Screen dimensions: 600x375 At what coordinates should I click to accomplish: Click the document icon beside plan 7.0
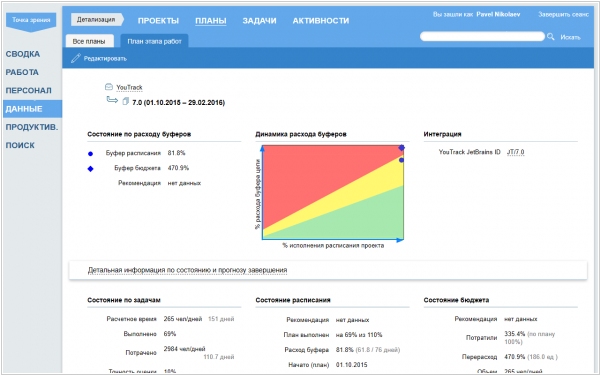tap(125, 101)
